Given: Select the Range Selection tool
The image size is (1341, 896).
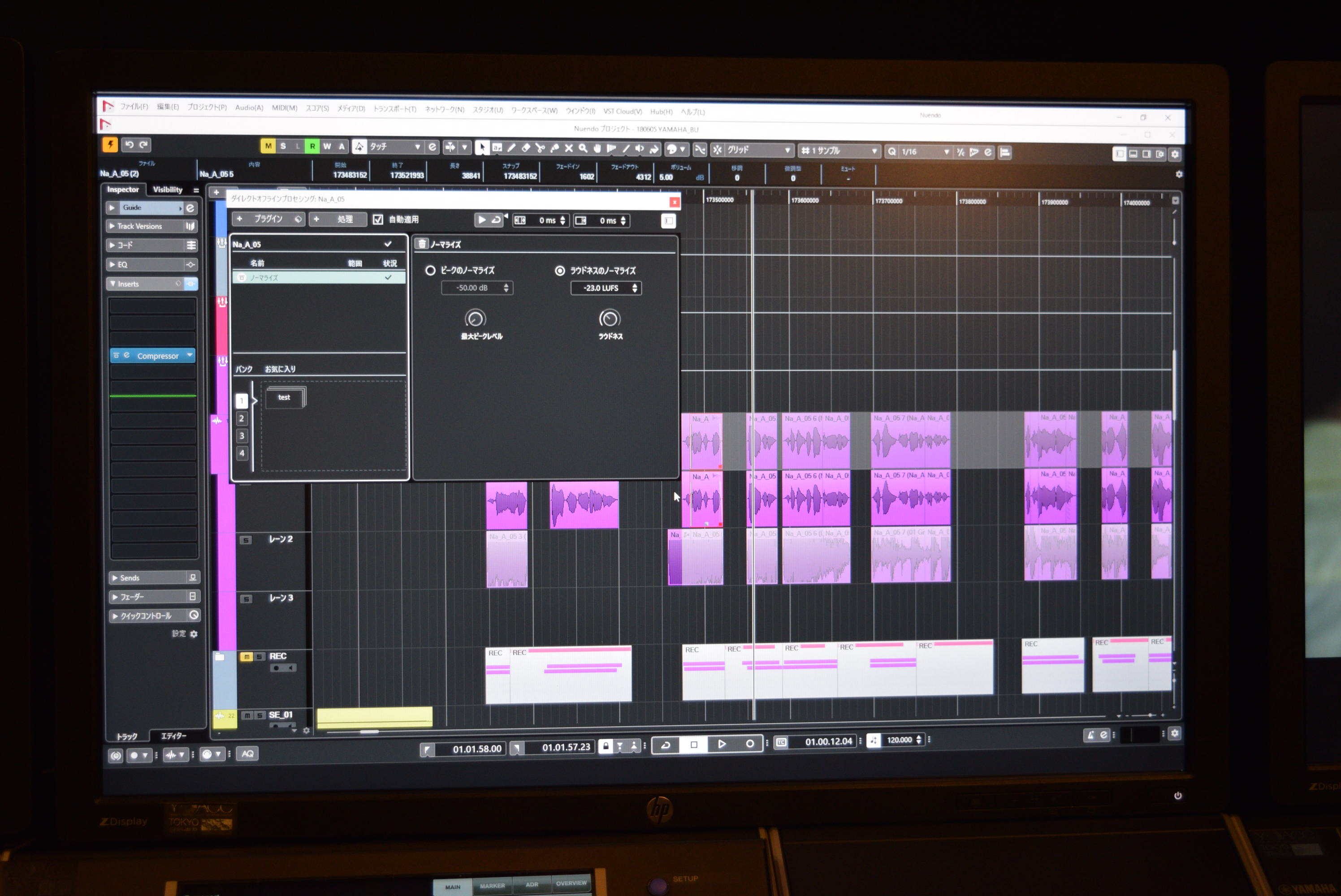Looking at the screenshot, I should tap(497, 148).
